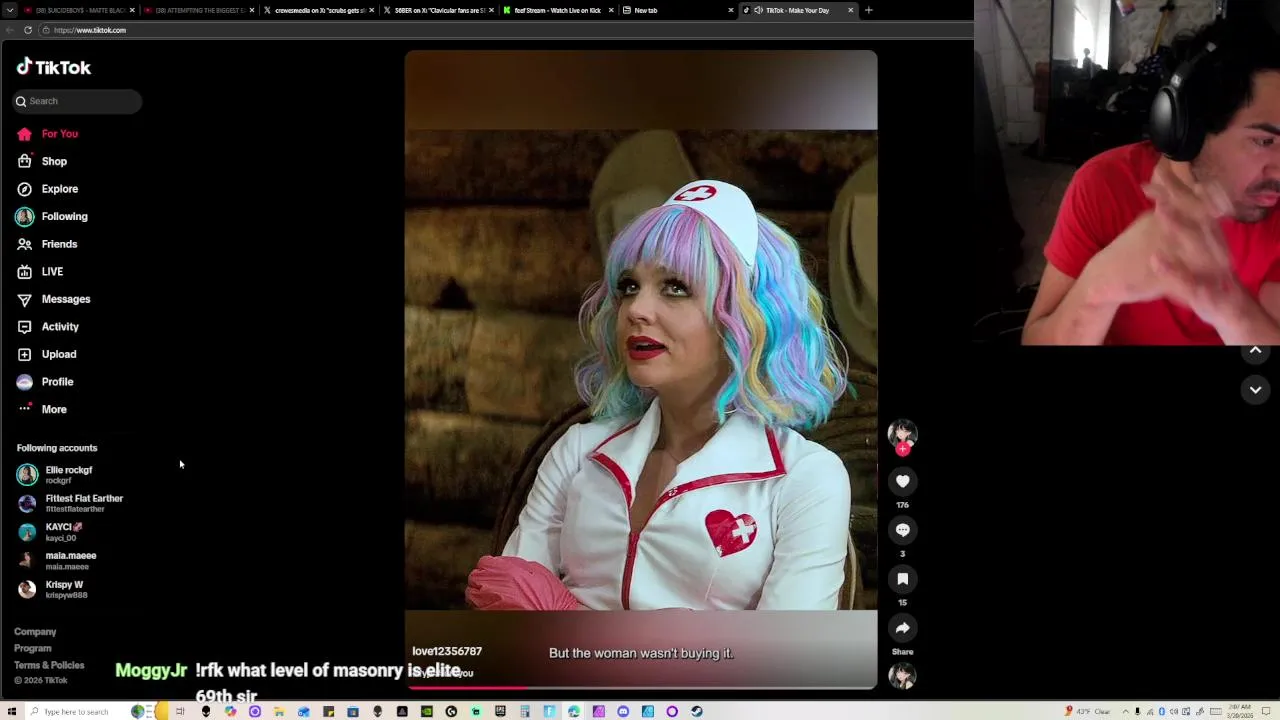Click the Explore compass icon
Screen dimensions: 1280x720
coord(25,189)
